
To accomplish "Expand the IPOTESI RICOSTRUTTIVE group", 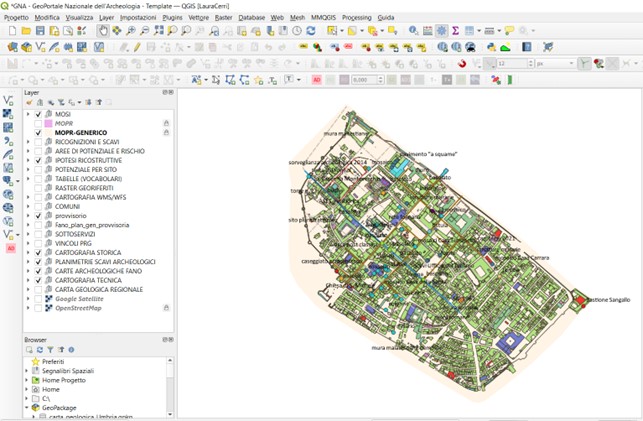I will coord(28,160).
